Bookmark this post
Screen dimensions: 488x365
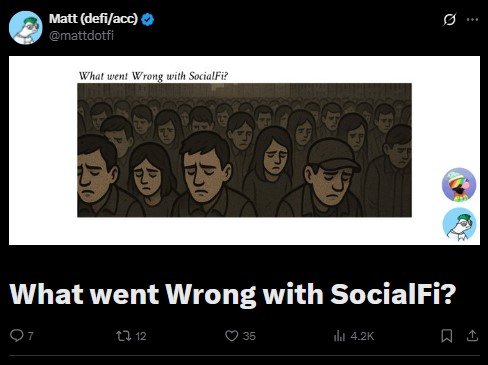pyautogui.click(x=447, y=336)
